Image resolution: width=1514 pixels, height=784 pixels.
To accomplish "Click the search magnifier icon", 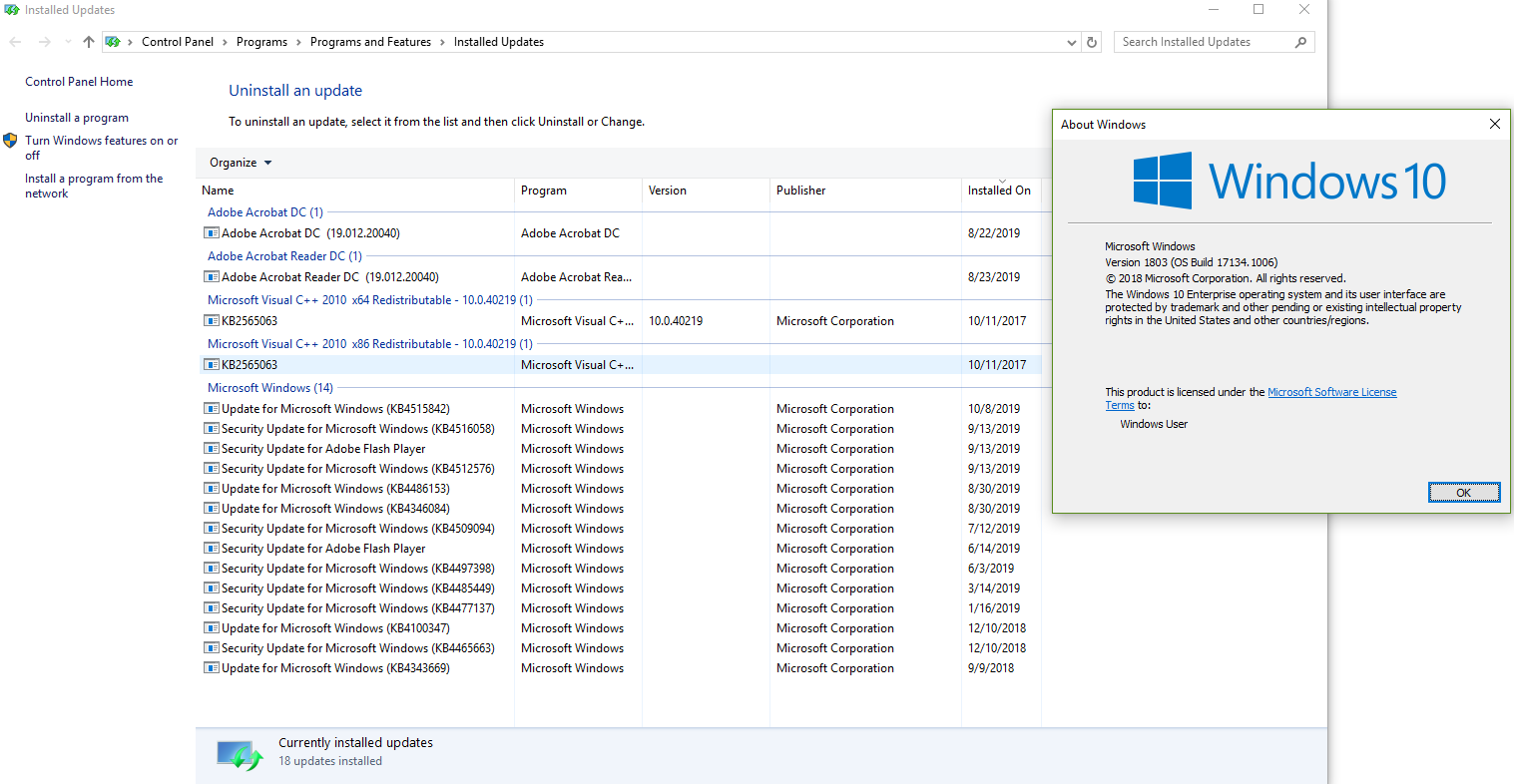I will click(x=1300, y=42).
